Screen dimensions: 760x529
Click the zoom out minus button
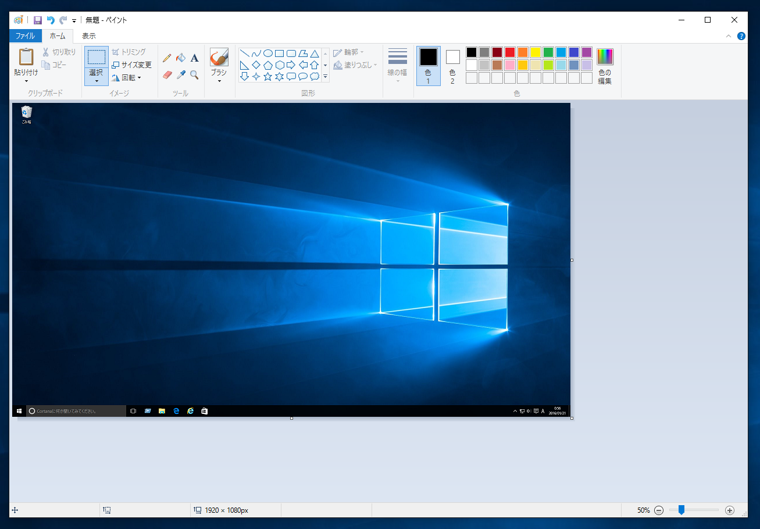pyautogui.click(x=659, y=510)
